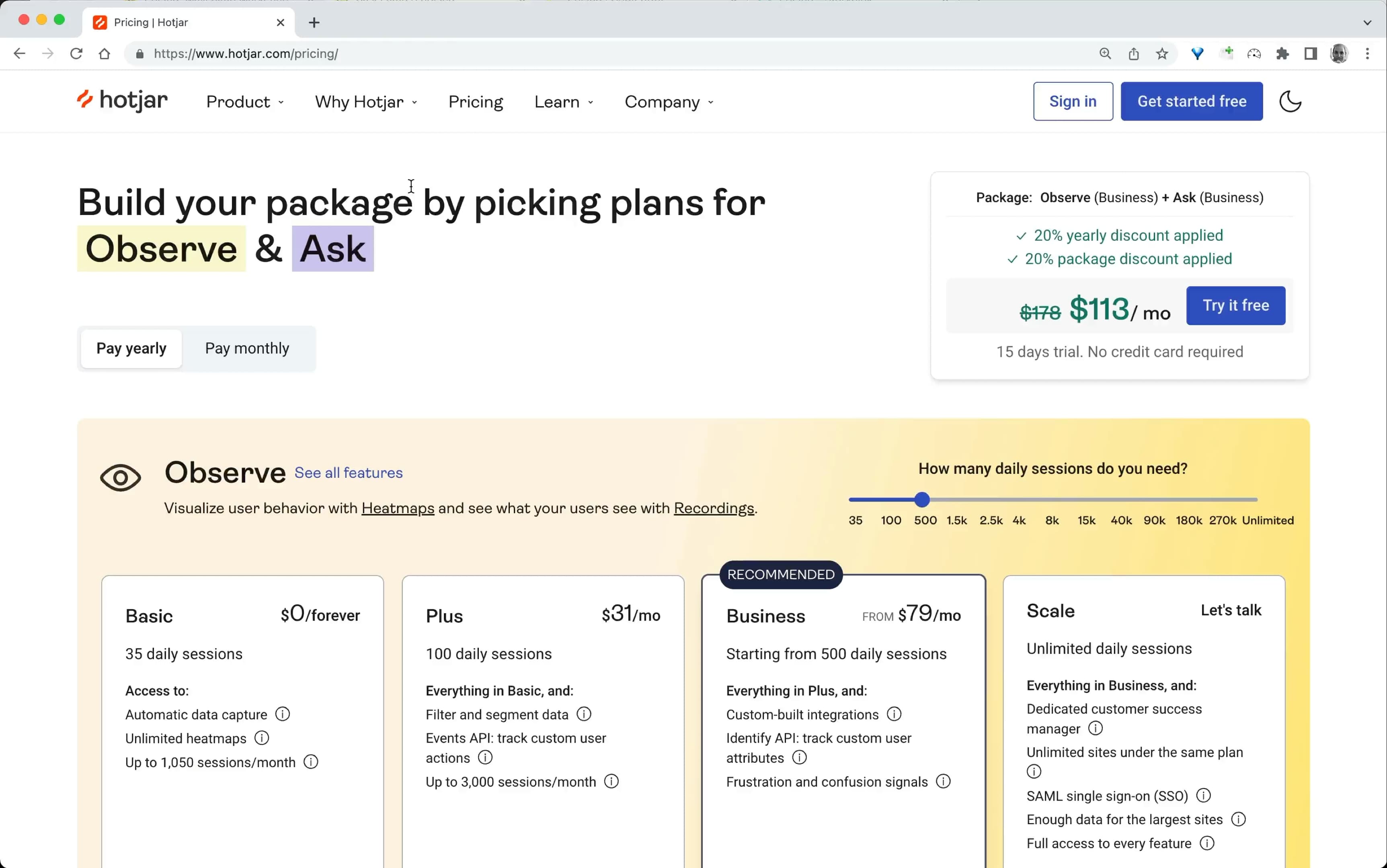
Task: Bookmark this page with star icon
Action: click(1162, 54)
